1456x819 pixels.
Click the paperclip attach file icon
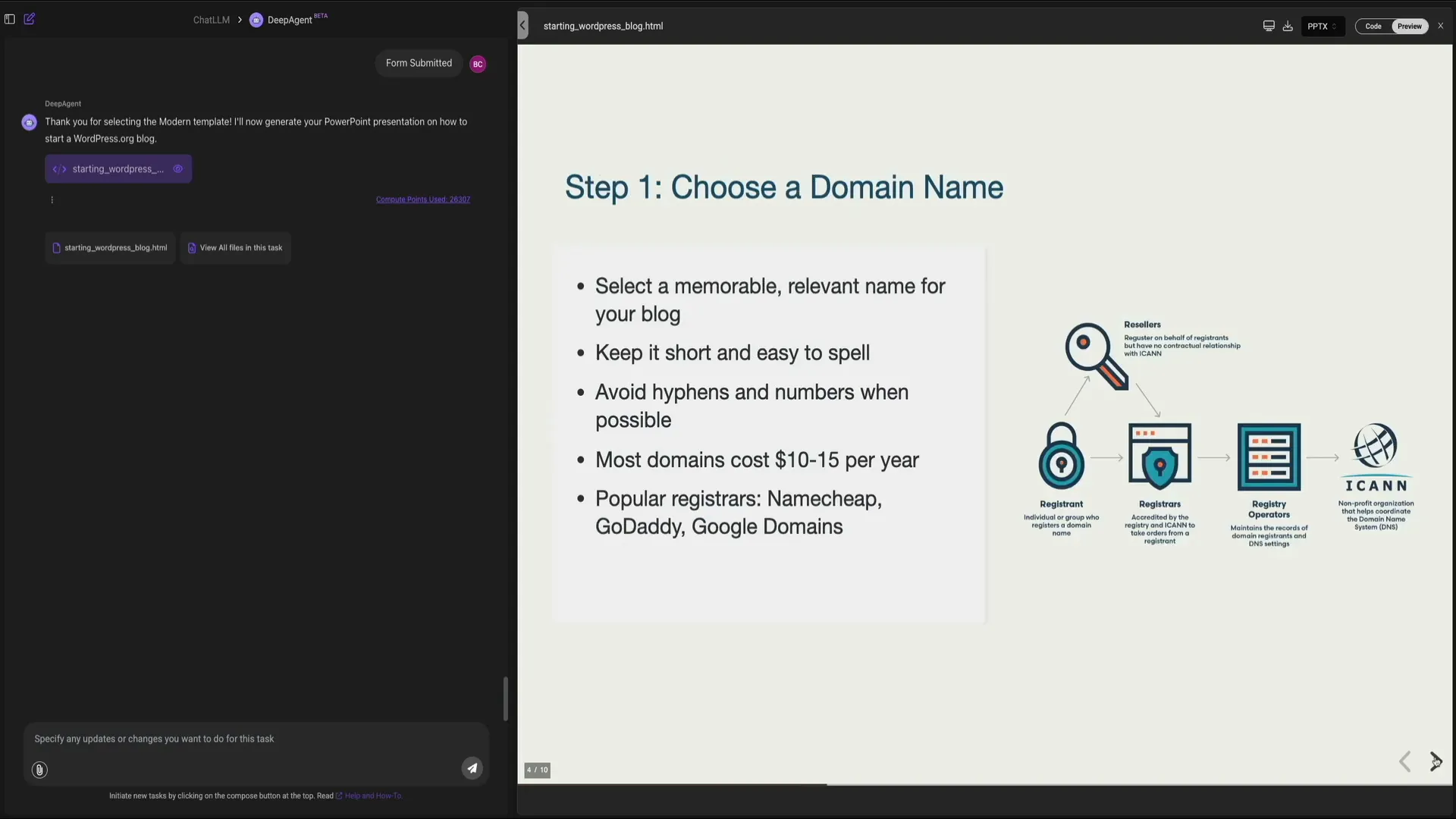pyautogui.click(x=39, y=770)
